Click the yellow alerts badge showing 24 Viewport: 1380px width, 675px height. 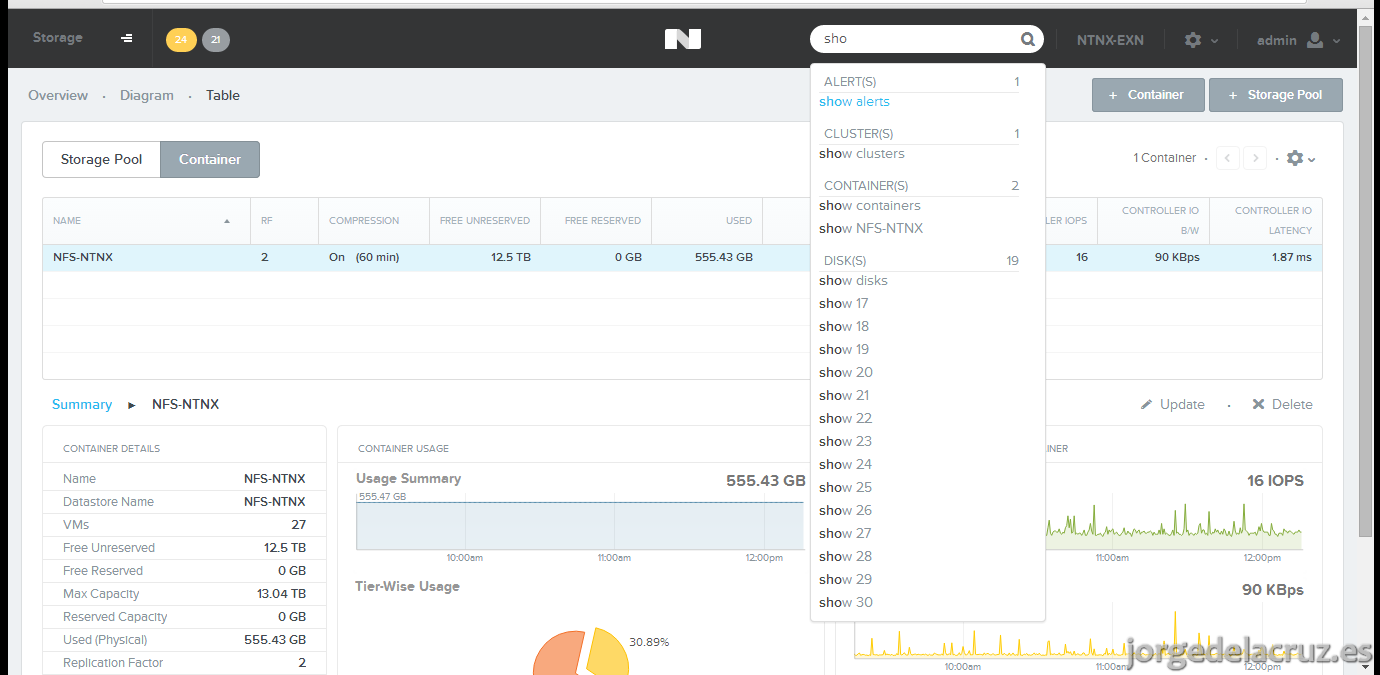click(181, 40)
